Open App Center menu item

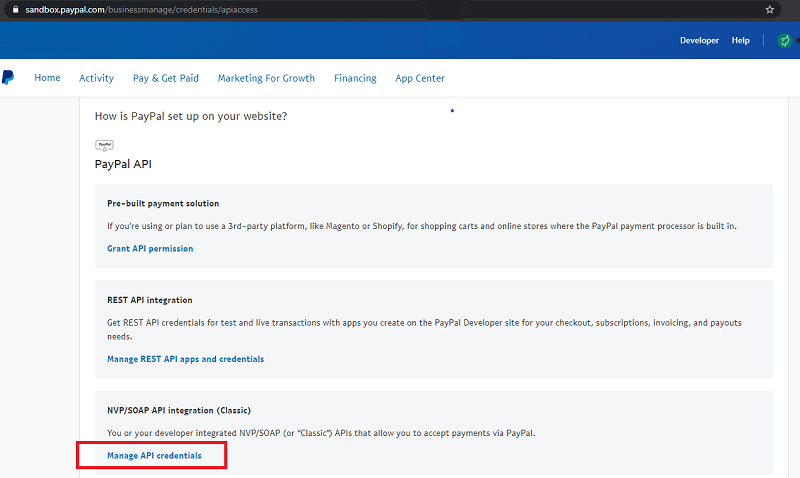pos(420,78)
